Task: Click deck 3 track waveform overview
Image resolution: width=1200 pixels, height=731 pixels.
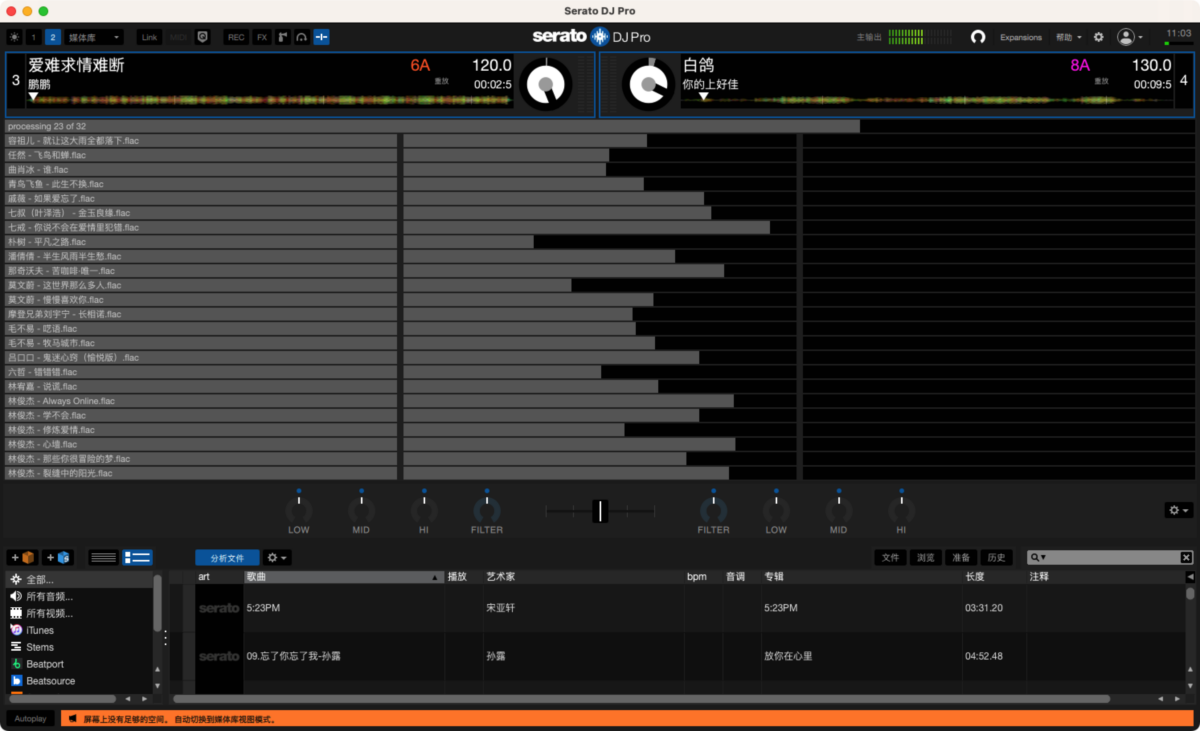Action: [270, 100]
